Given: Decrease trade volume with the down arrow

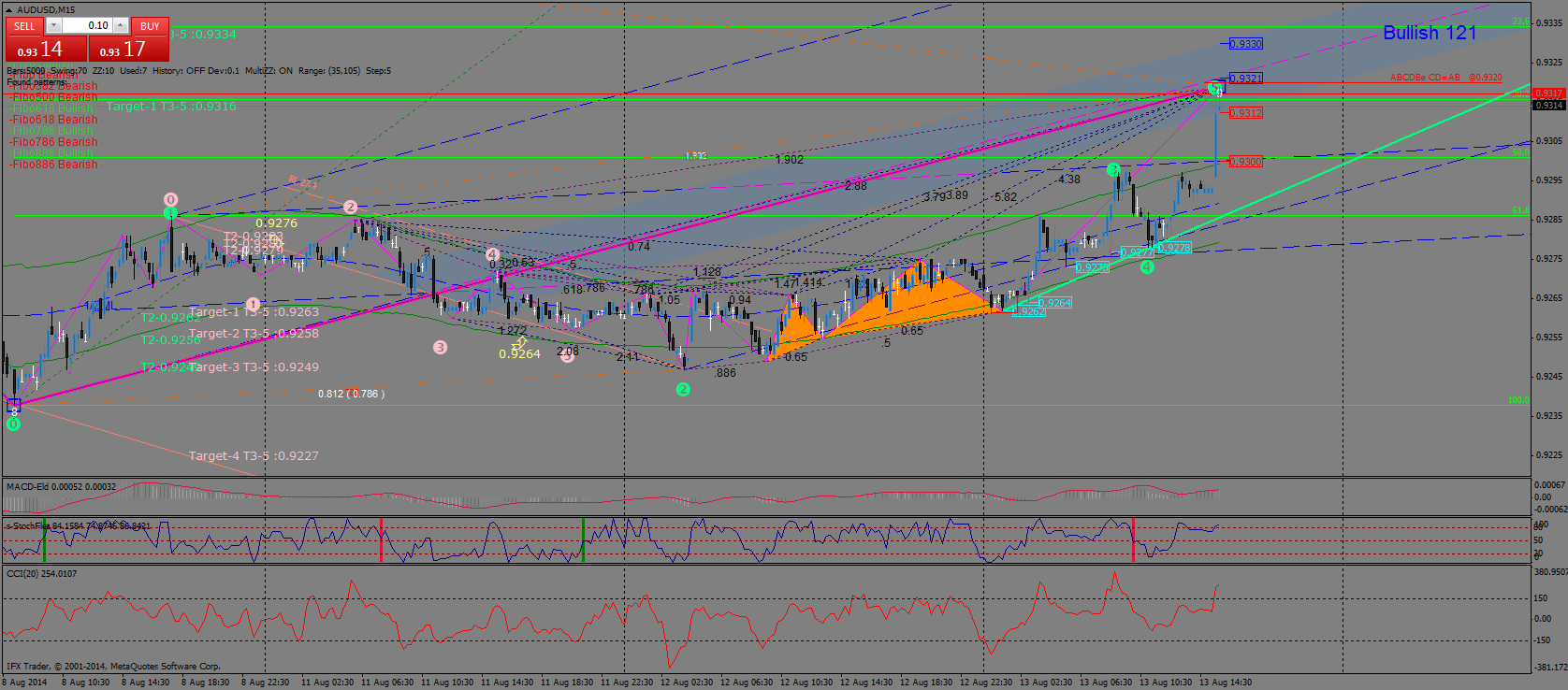Looking at the screenshot, I should coord(53,26).
